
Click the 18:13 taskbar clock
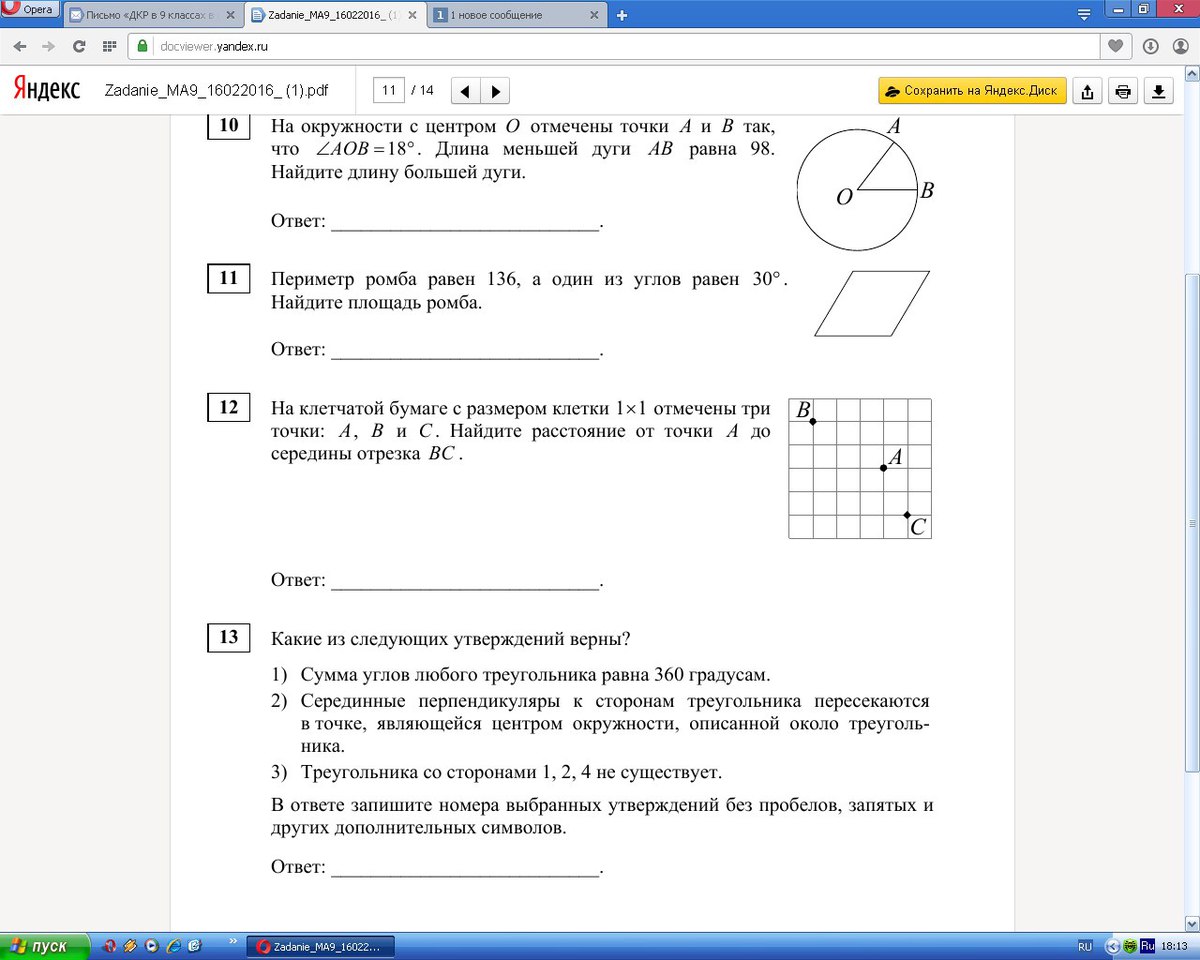[1175, 946]
